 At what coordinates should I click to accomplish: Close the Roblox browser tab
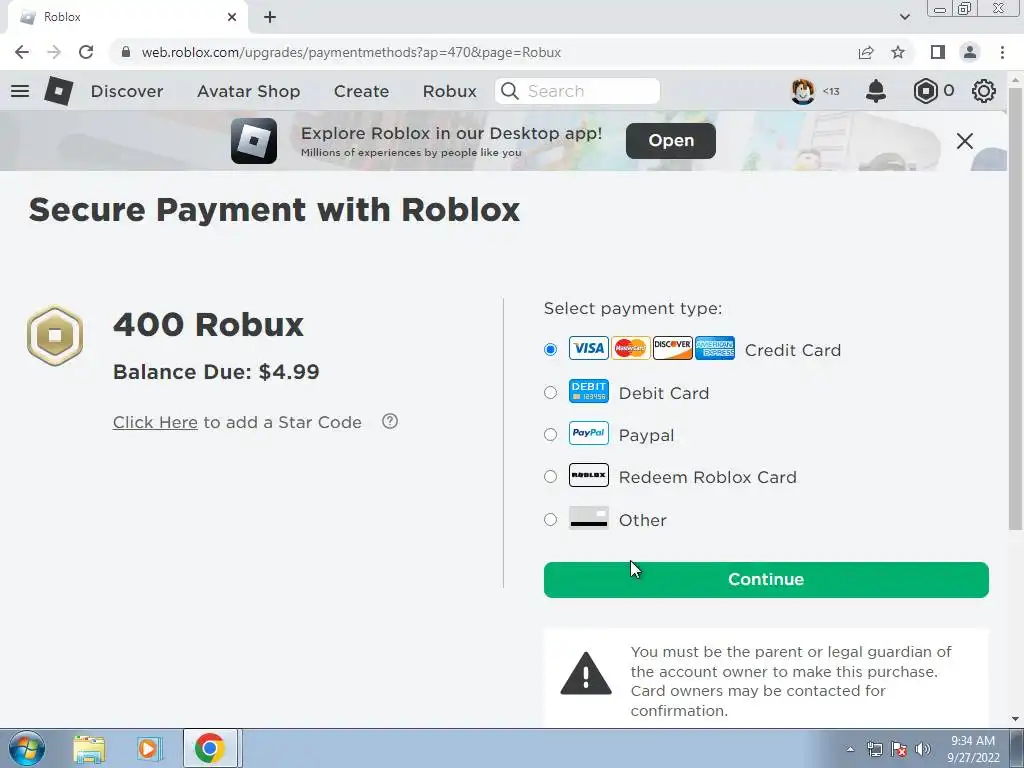[x=232, y=17]
